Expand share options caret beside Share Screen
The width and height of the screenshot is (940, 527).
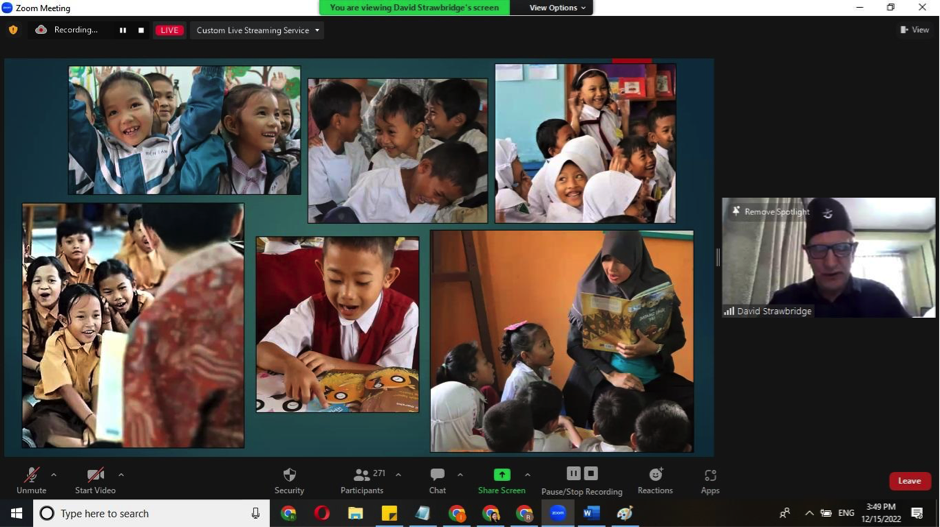pos(528,475)
